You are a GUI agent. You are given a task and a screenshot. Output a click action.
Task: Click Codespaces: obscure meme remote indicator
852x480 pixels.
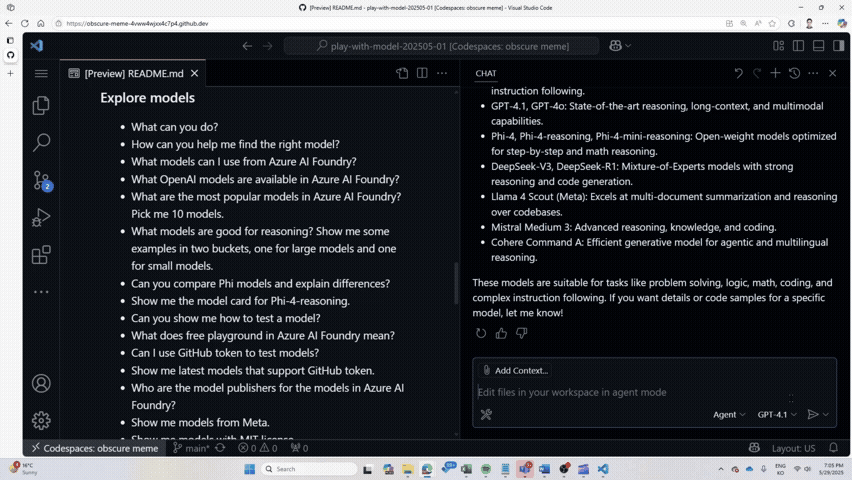(x=95, y=448)
